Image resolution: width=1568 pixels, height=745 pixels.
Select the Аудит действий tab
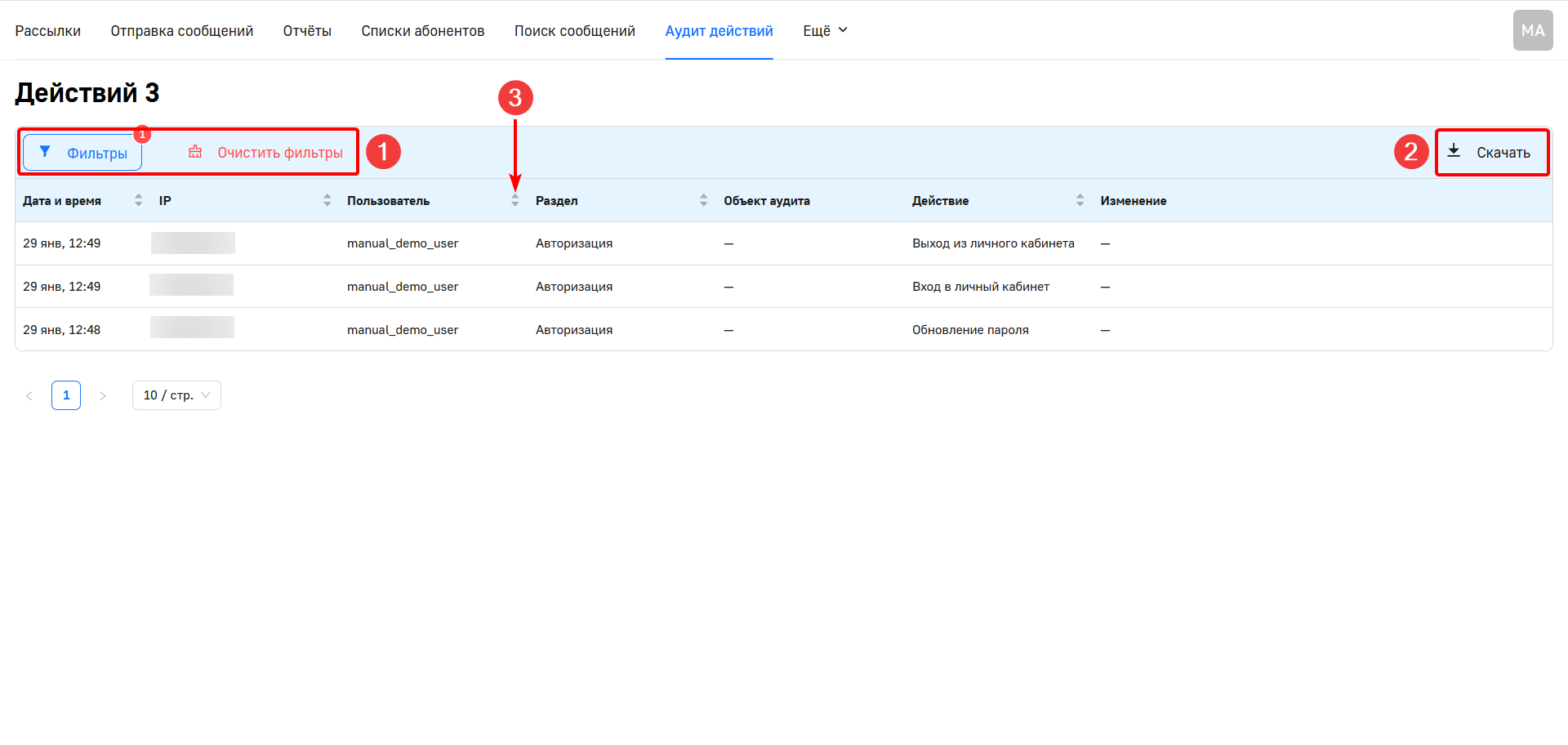pos(719,30)
